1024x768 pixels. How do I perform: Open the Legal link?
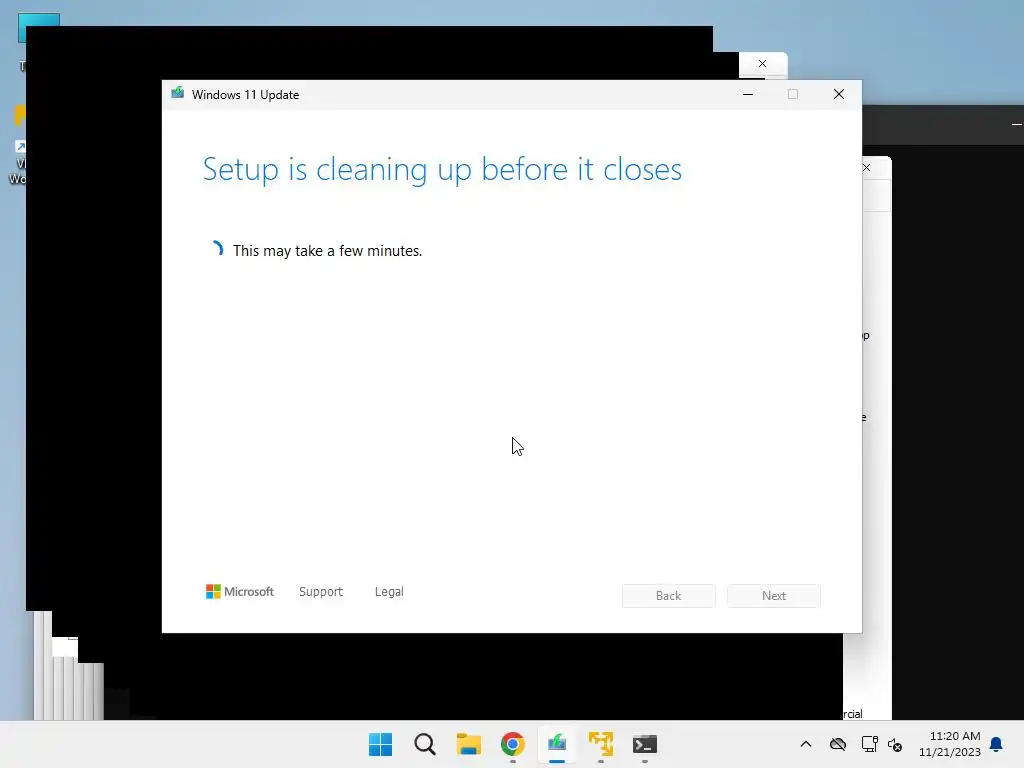389,592
